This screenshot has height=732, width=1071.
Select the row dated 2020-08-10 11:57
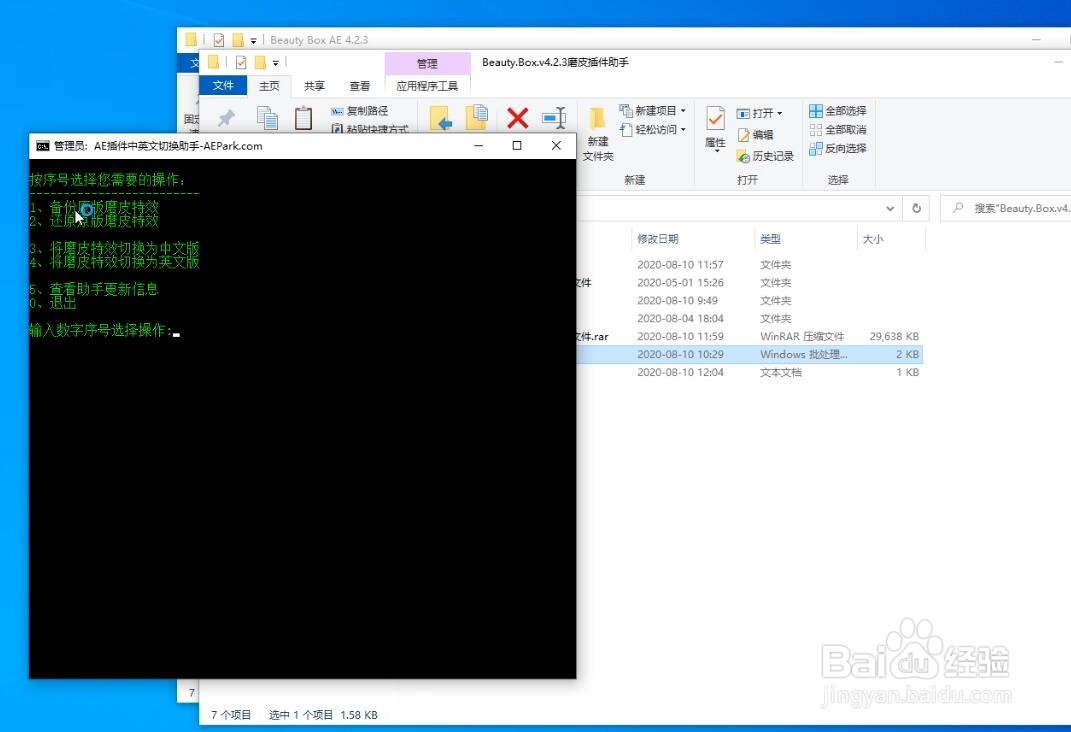(750, 264)
